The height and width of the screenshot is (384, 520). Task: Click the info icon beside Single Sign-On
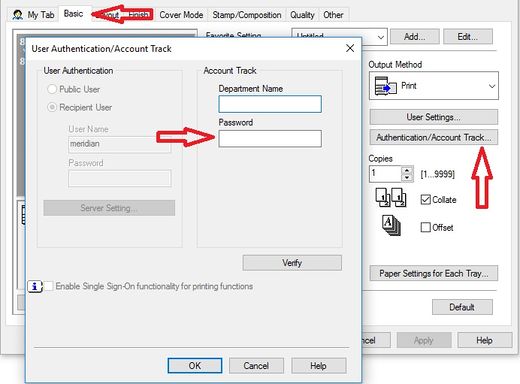point(35,286)
